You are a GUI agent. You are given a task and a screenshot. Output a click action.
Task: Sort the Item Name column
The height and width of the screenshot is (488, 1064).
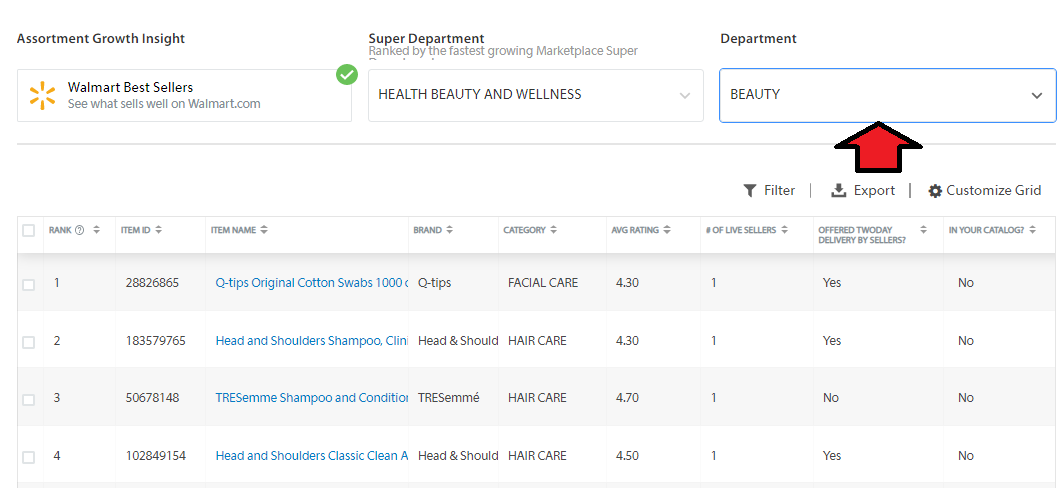pos(264,230)
